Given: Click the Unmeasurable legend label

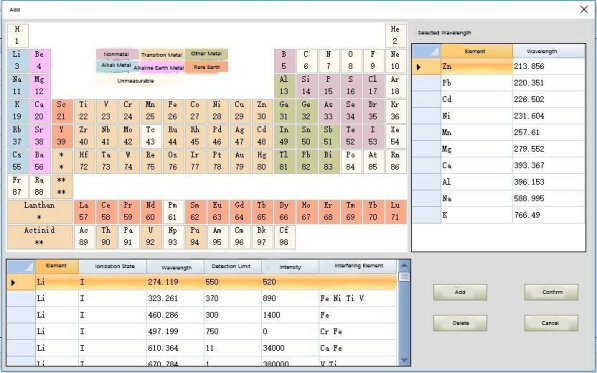Looking at the screenshot, I should pyautogui.click(x=136, y=81).
